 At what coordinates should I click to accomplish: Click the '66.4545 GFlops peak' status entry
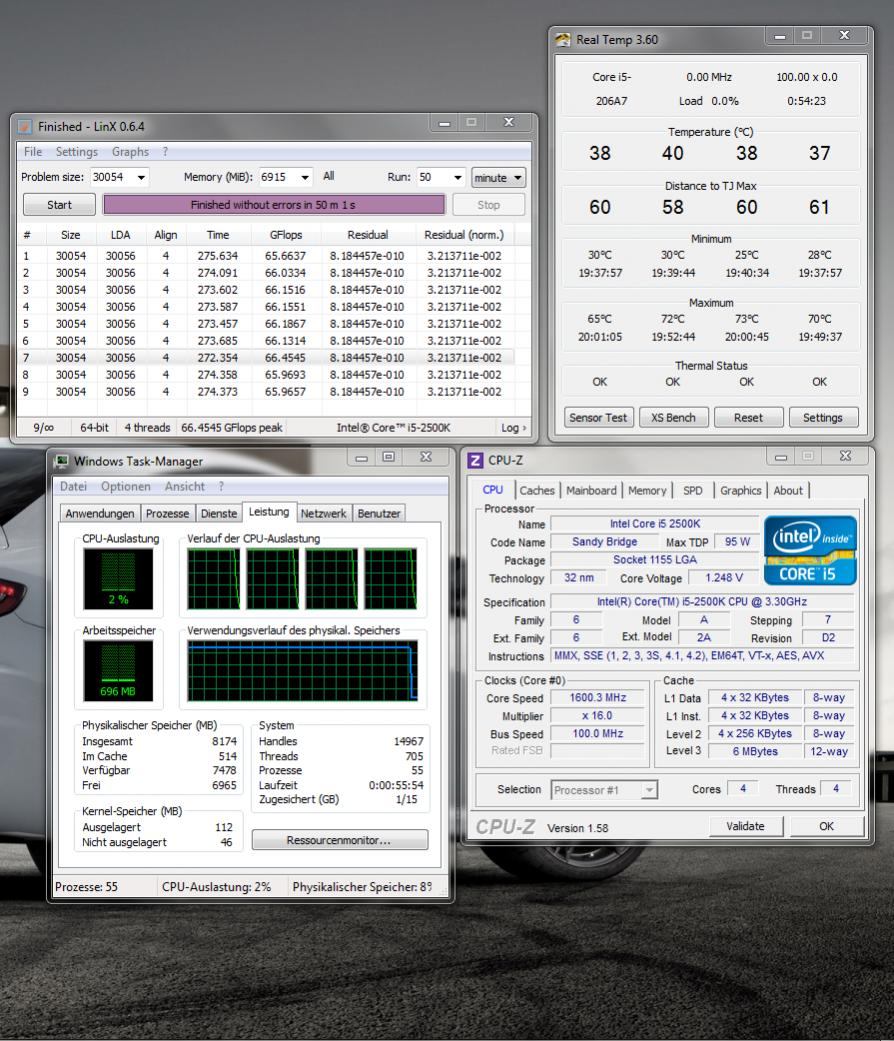pos(232,428)
